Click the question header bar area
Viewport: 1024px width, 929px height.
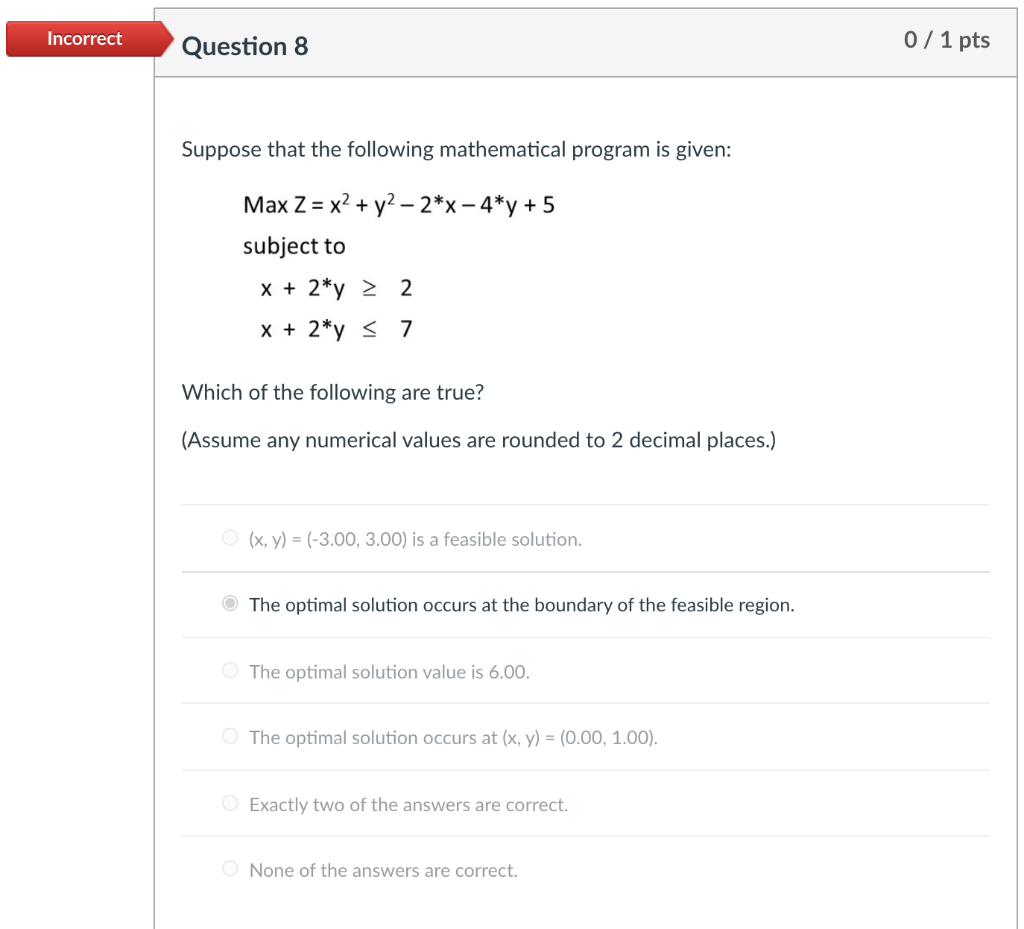click(x=585, y=44)
